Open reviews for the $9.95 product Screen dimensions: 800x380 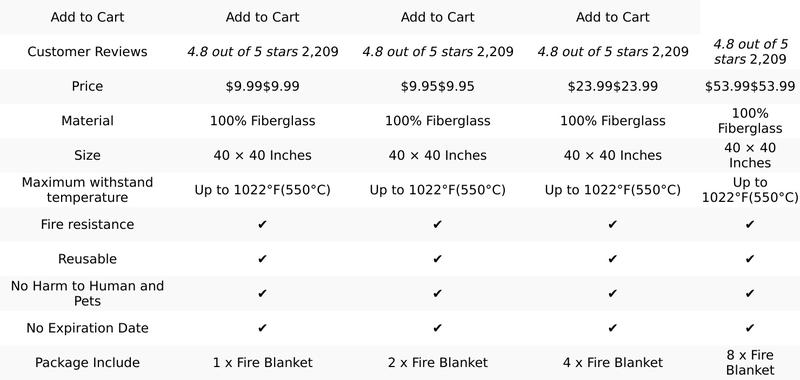[437, 52]
